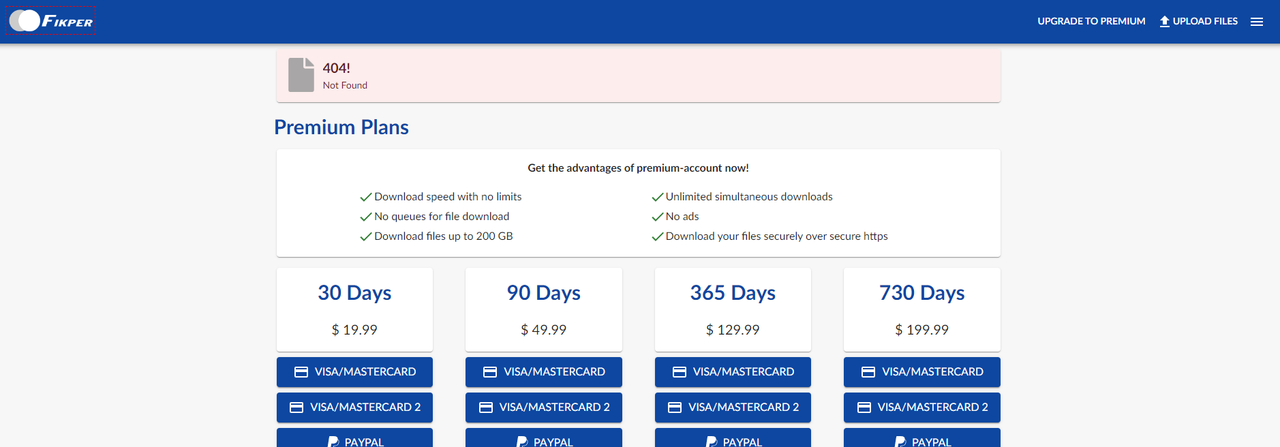Open Upgrade to Premium page
Image resolution: width=1280 pixels, height=447 pixels.
click(x=1091, y=21)
